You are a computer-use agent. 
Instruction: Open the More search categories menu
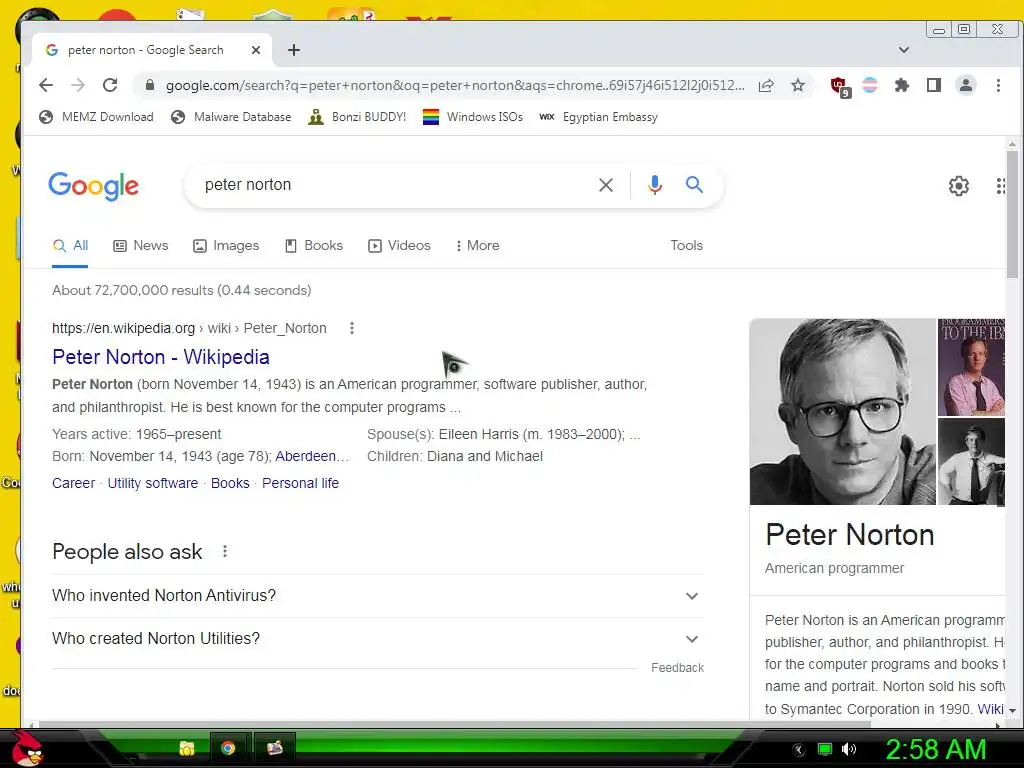pyautogui.click(x=477, y=246)
